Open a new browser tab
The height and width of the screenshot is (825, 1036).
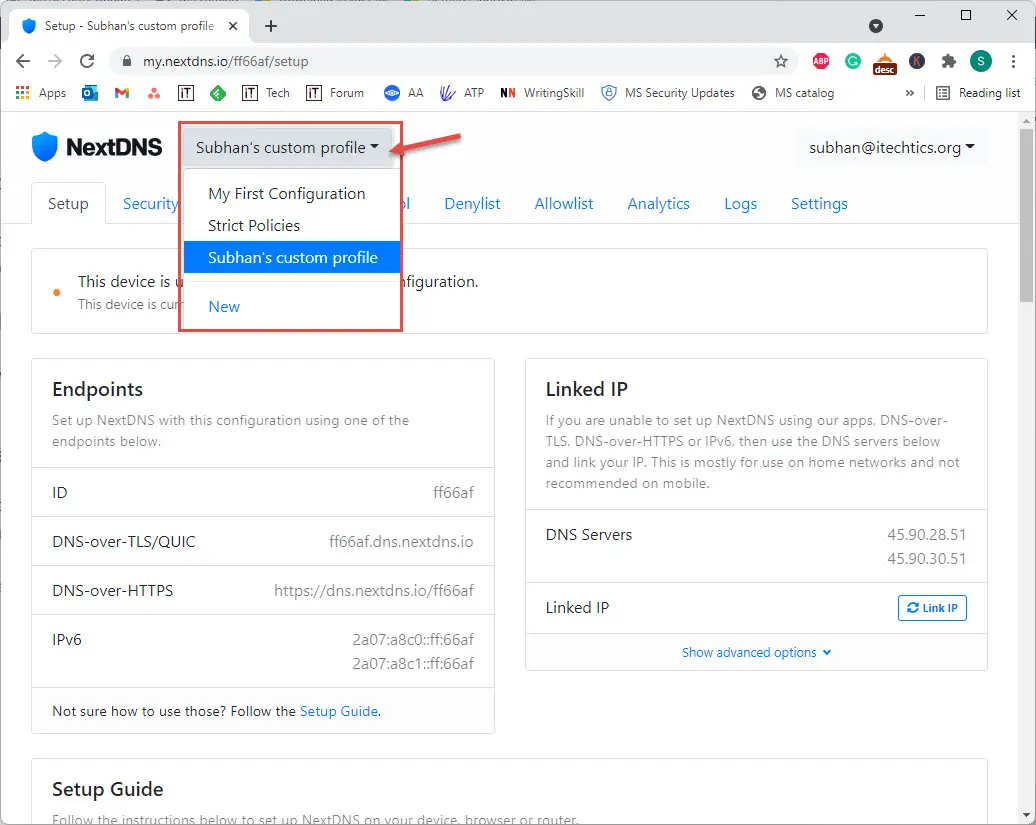pos(271,26)
